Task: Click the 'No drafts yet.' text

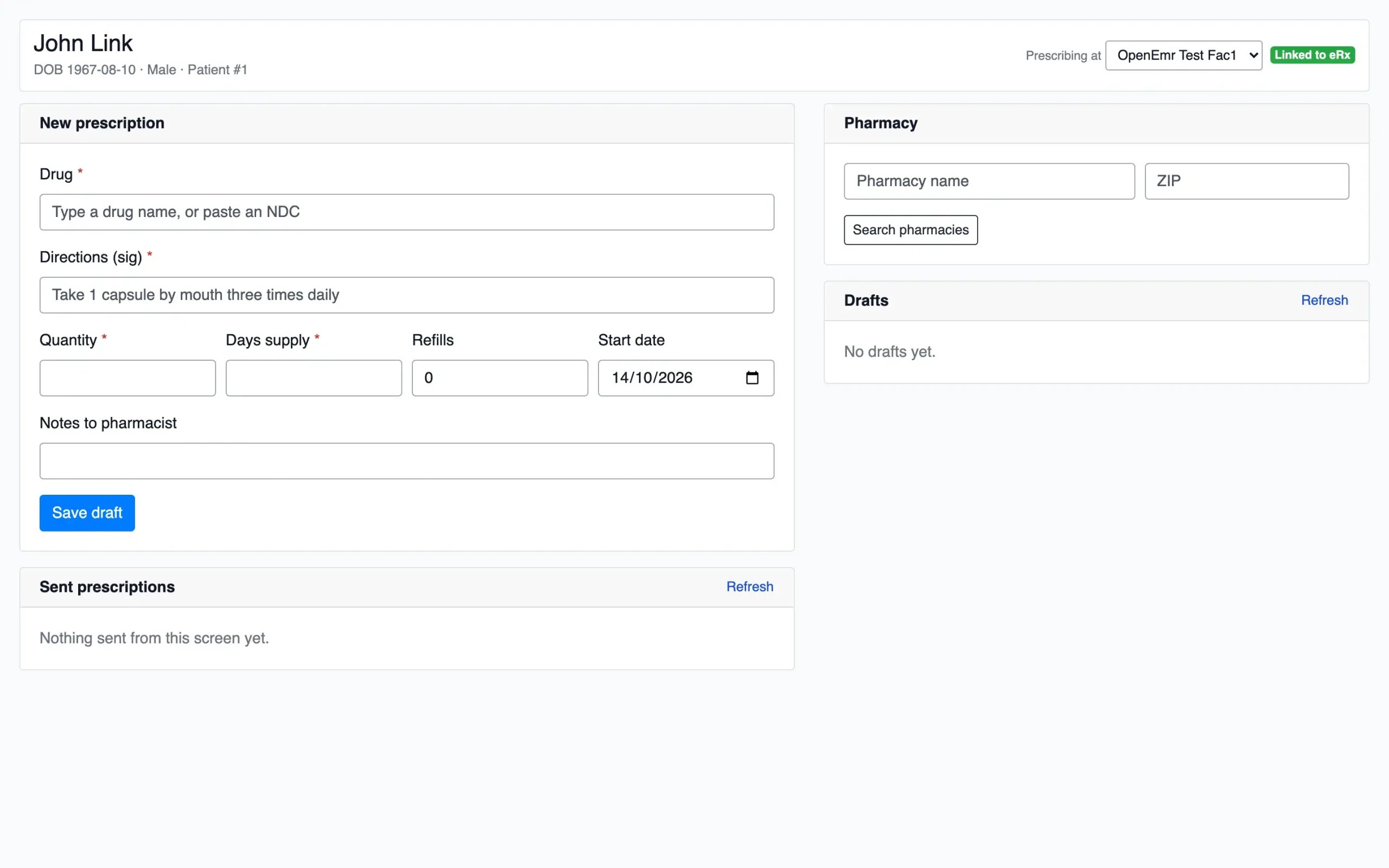Action: (x=890, y=352)
